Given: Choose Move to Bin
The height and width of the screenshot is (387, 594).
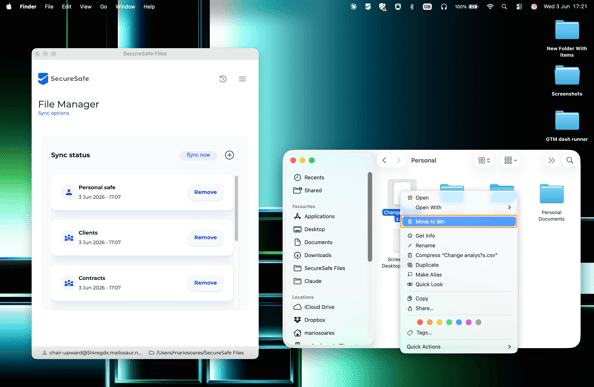Looking at the screenshot, I should tap(459, 222).
